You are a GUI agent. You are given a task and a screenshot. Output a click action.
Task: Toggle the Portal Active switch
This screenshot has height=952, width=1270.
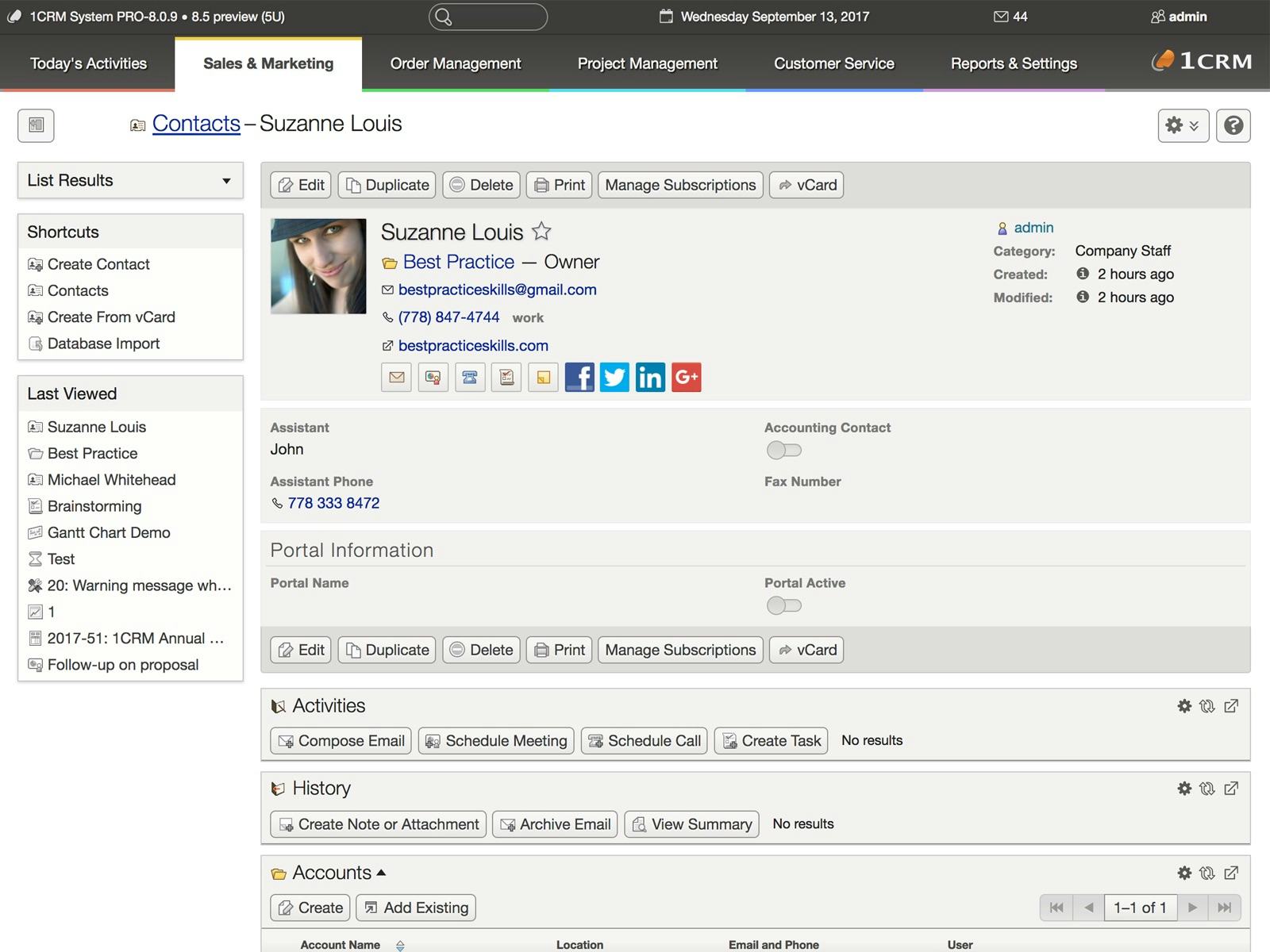(x=784, y=605)
